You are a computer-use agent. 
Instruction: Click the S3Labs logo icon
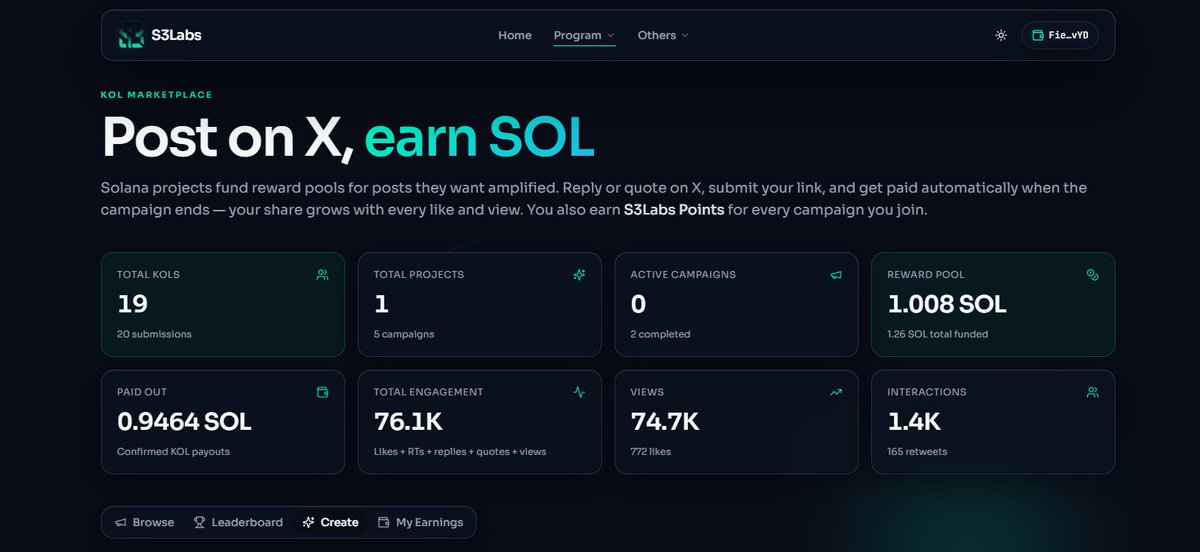[x=131, y=35]
